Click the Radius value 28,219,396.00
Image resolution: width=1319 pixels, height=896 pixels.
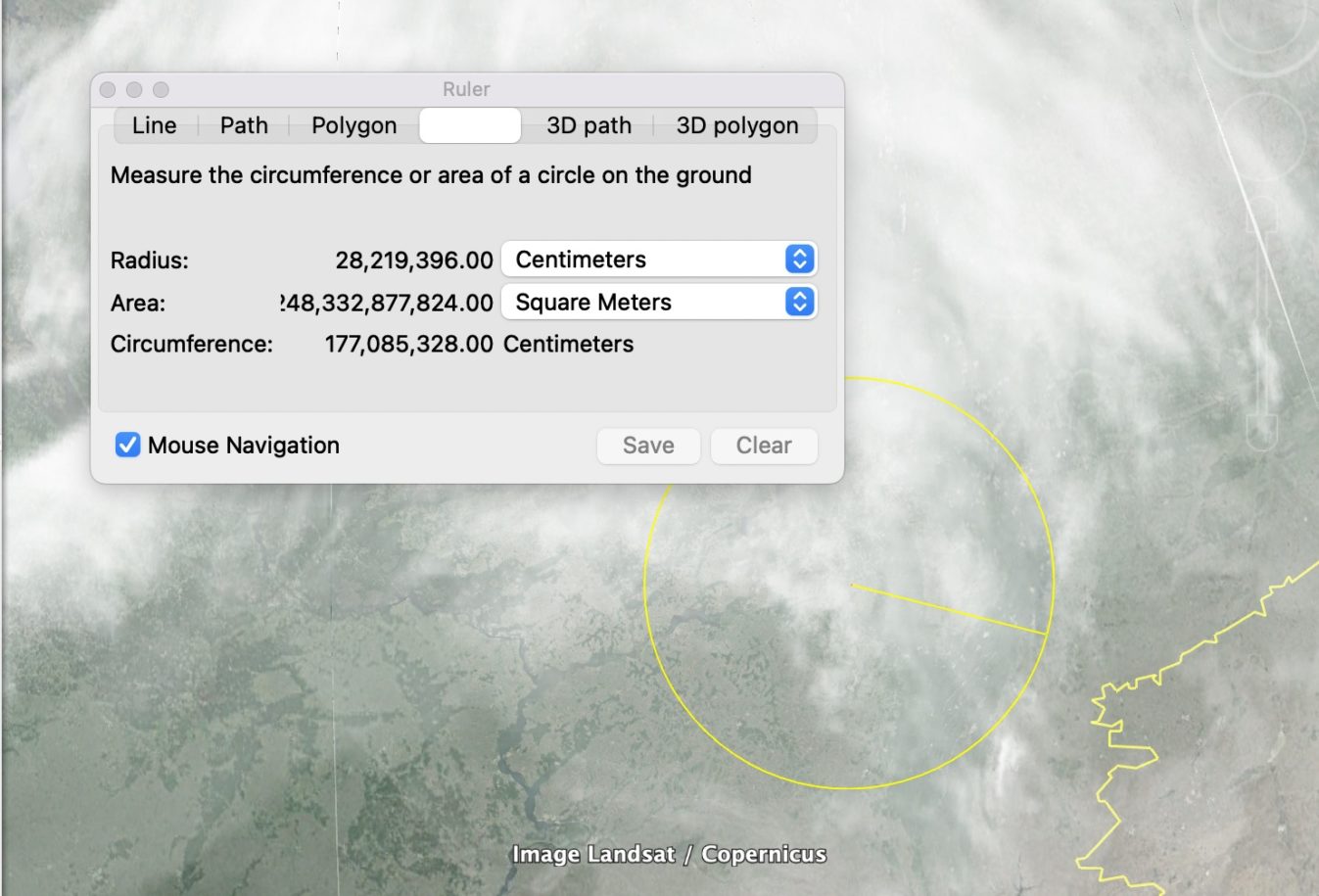tap(414, 260)
